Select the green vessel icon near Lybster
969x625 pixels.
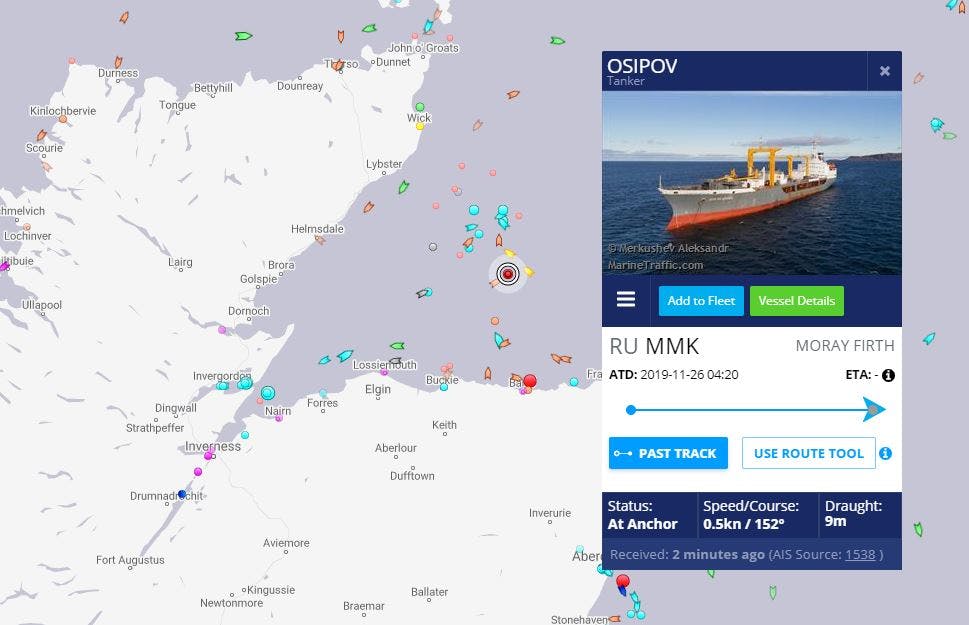[x=404, y=186]
